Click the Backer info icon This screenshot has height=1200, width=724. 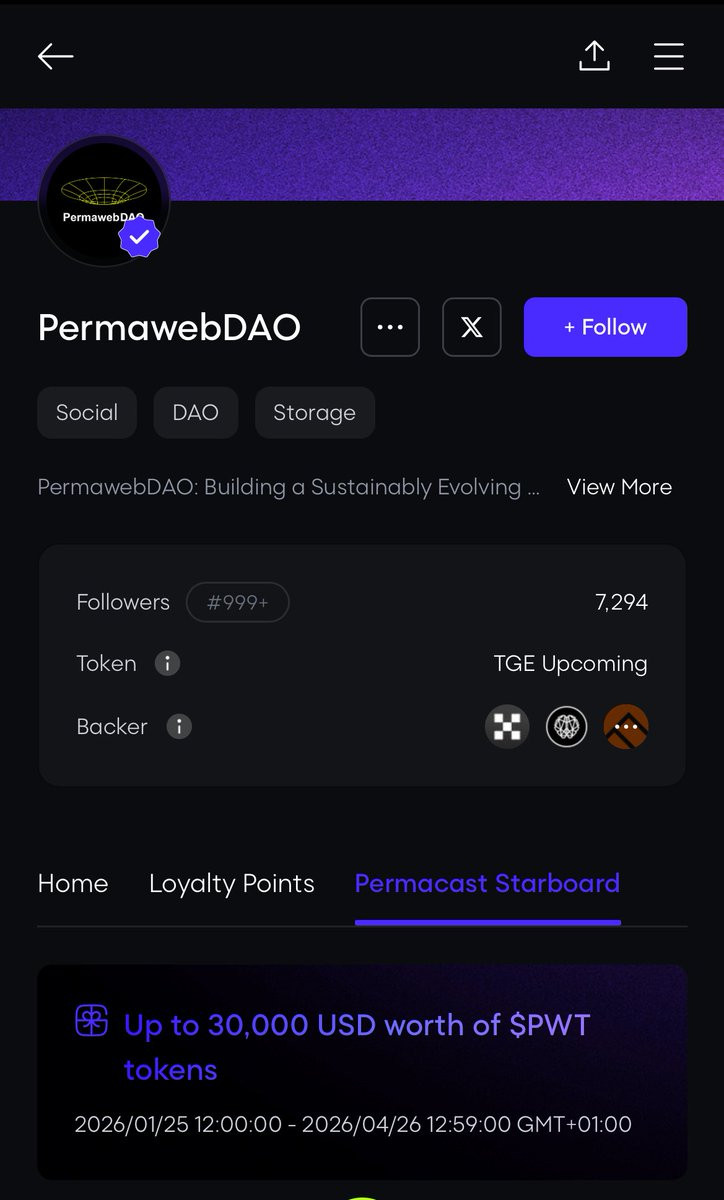pyautogui.click(x=178, y=727)
